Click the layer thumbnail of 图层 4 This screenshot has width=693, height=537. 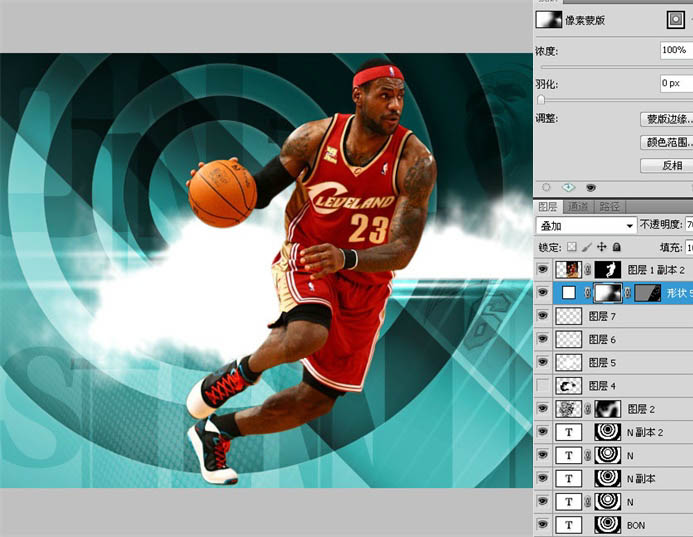coord(568,386)
